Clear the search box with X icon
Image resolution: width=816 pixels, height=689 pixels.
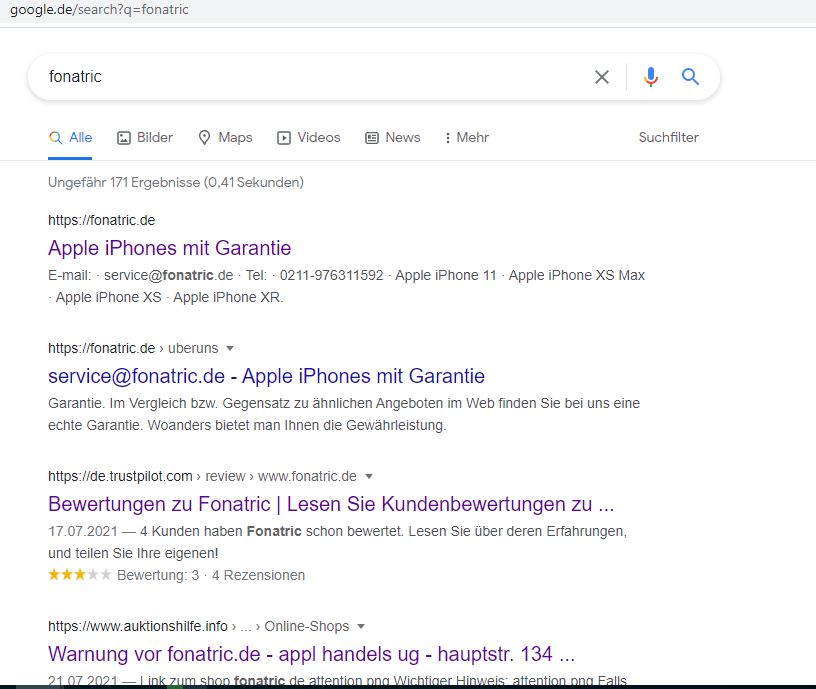coord(602,77)
